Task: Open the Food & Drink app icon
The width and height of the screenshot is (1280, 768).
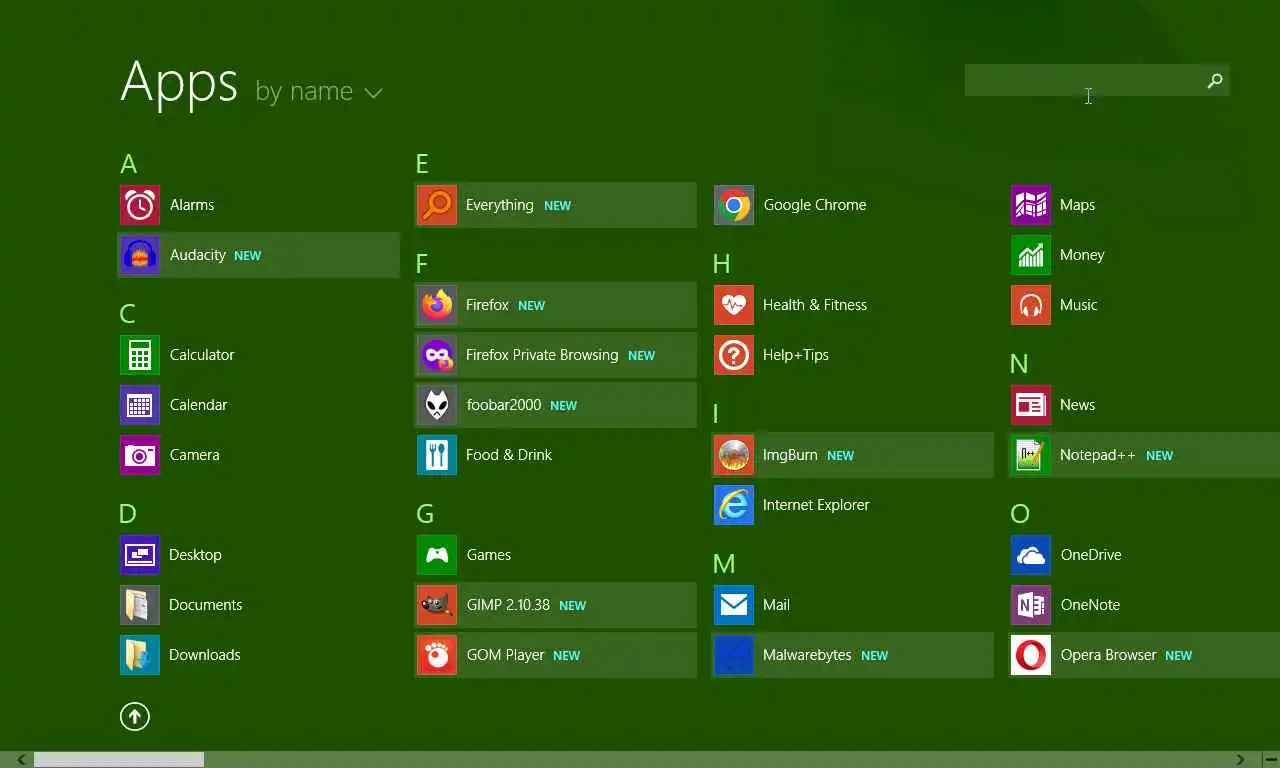Action: [x=437, y=455]
